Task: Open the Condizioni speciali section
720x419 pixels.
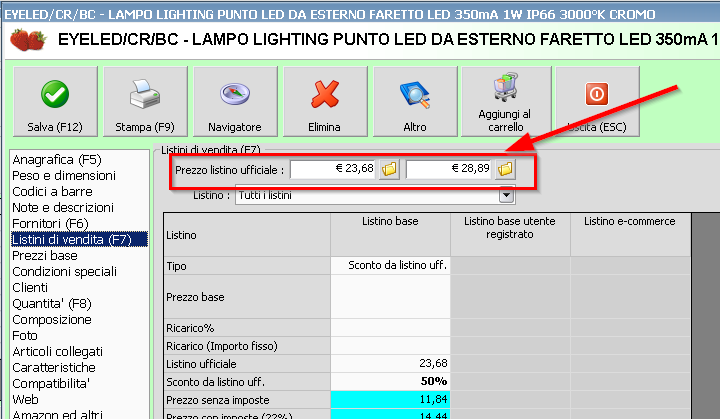Action: 65,272
